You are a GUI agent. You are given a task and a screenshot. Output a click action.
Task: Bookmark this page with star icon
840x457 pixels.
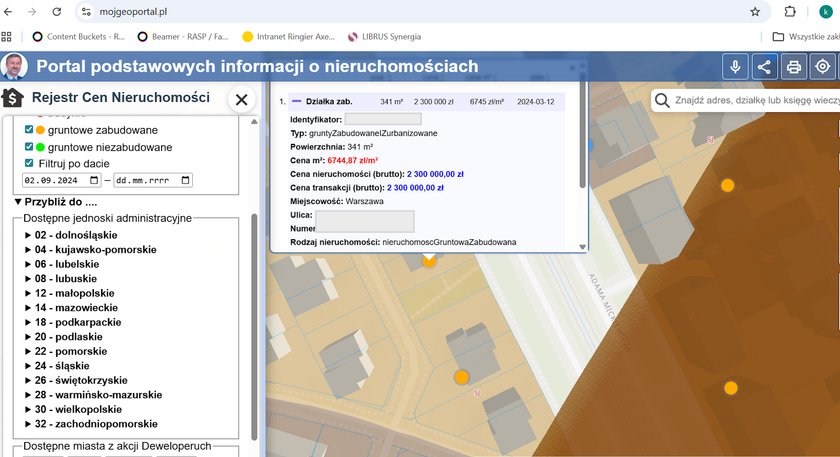tap(755, 11)
